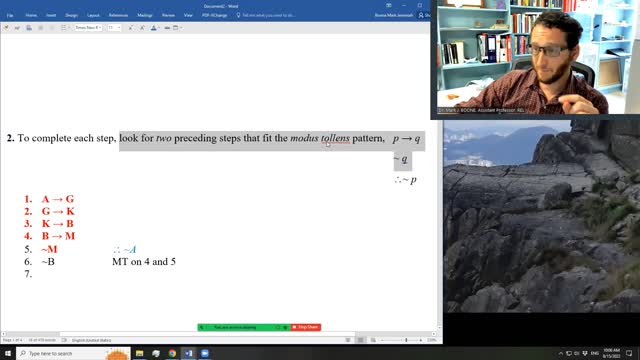Click the page count in the status bar
Screen dimensions: 640x360
[13, 340]
